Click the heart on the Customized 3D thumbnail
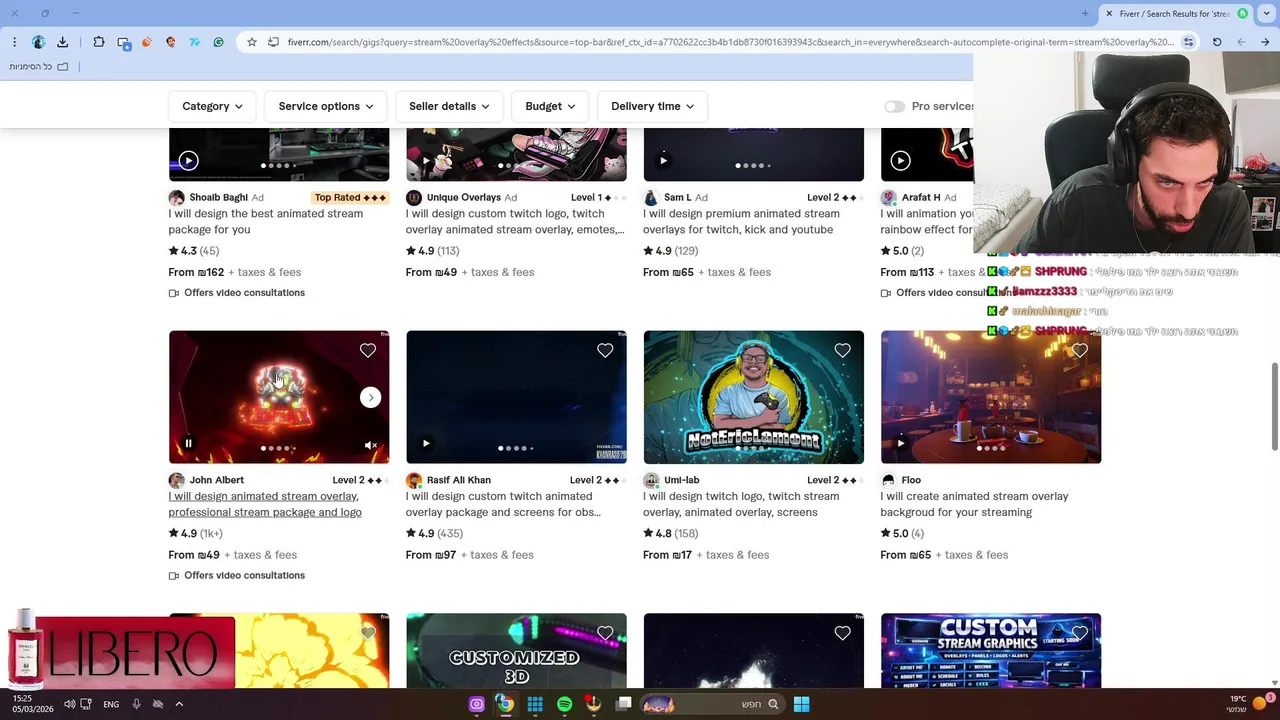 605,633
